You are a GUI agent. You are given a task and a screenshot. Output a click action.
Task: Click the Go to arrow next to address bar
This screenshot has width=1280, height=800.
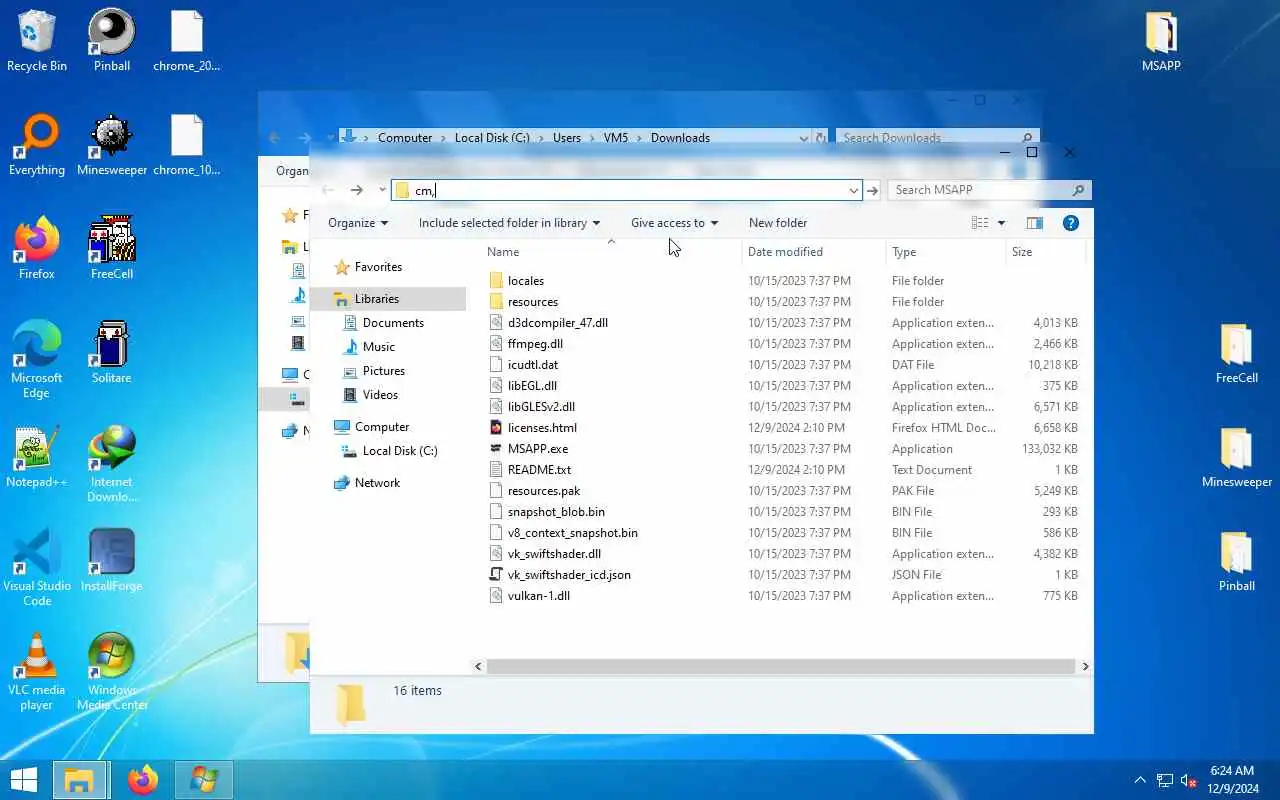(x=873, y=190)
